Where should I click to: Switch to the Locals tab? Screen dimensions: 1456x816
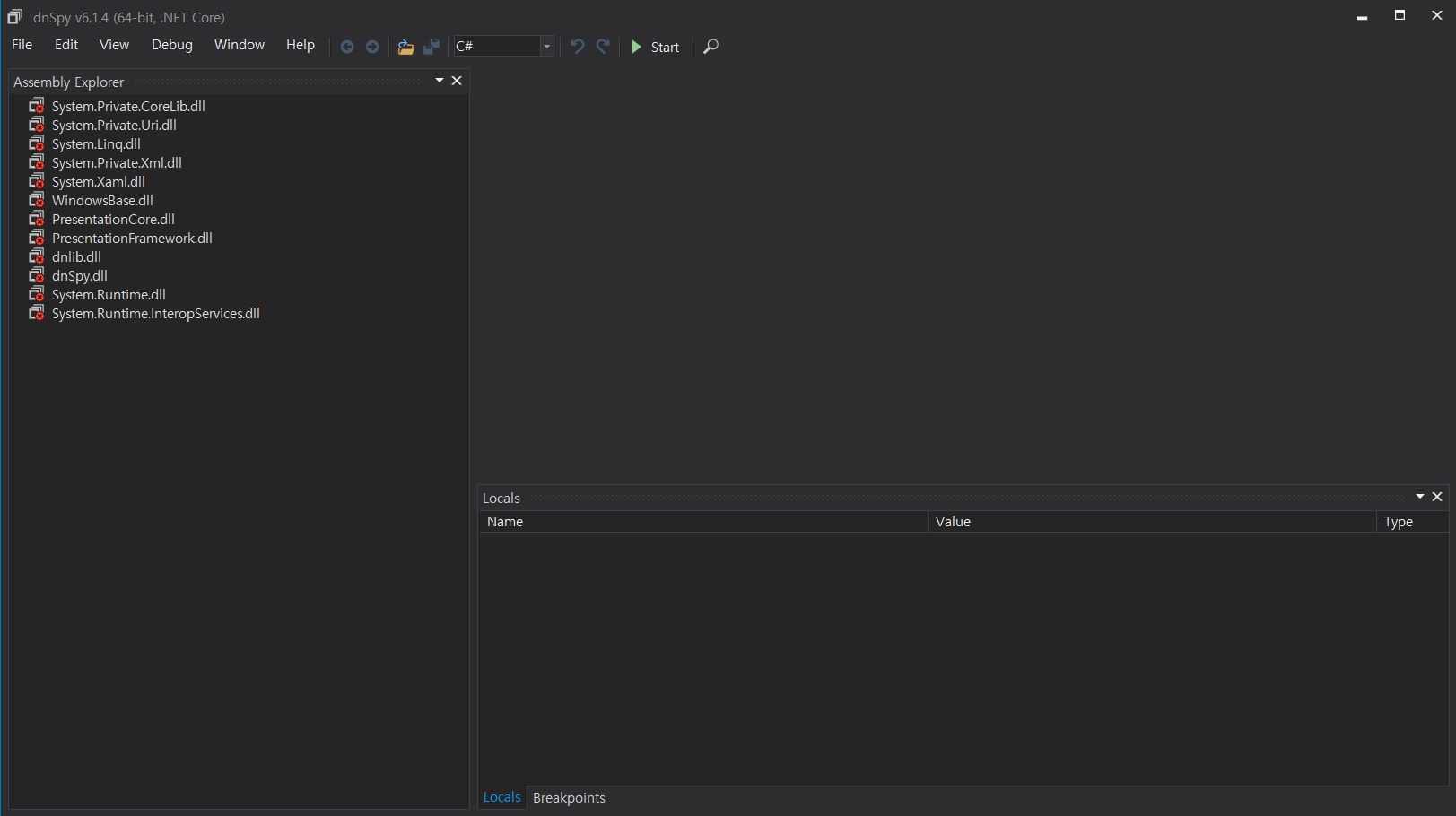pyautogui.click(x=502, y=797)
